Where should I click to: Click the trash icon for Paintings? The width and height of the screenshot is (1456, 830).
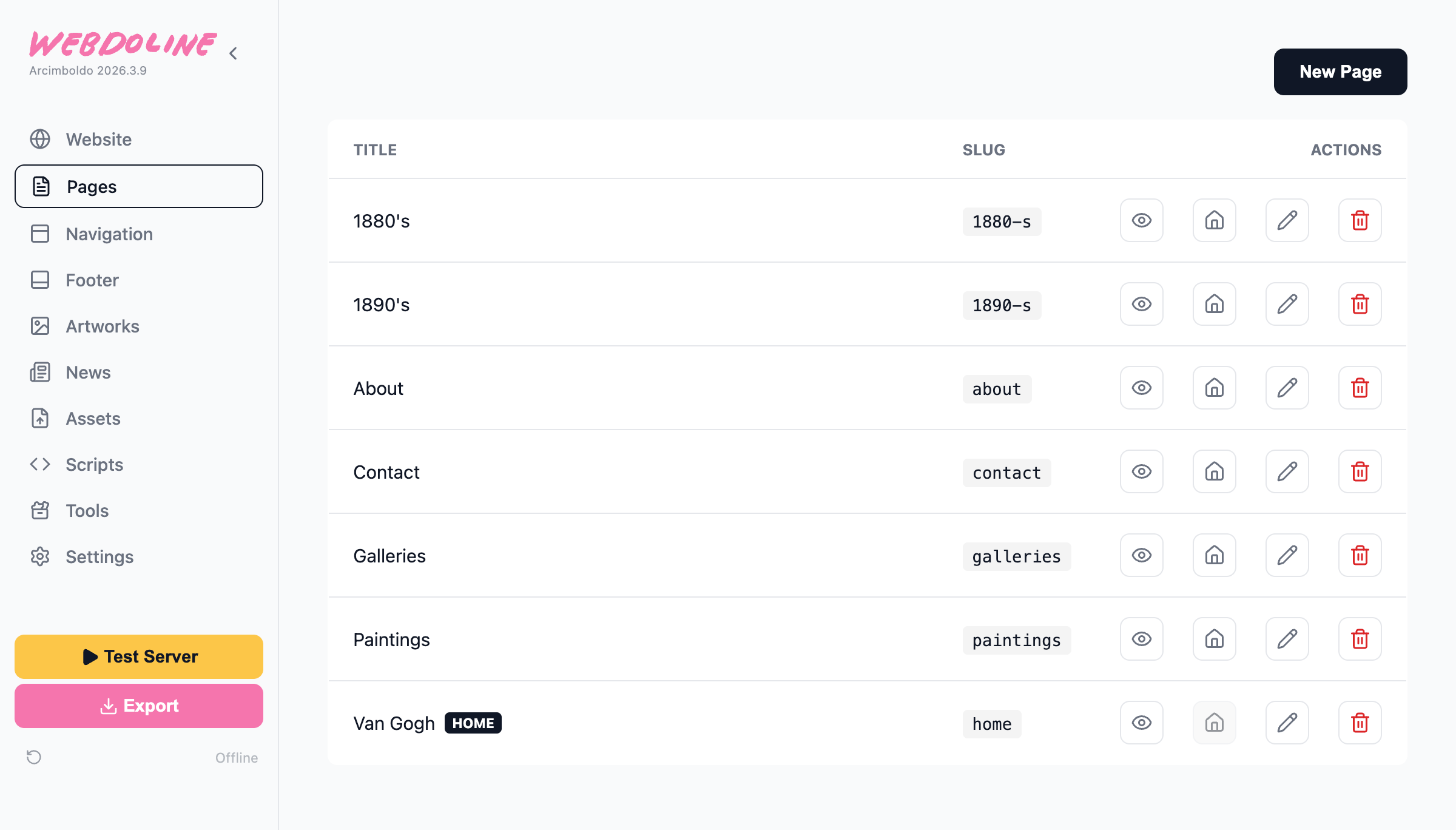(1360, 639)
